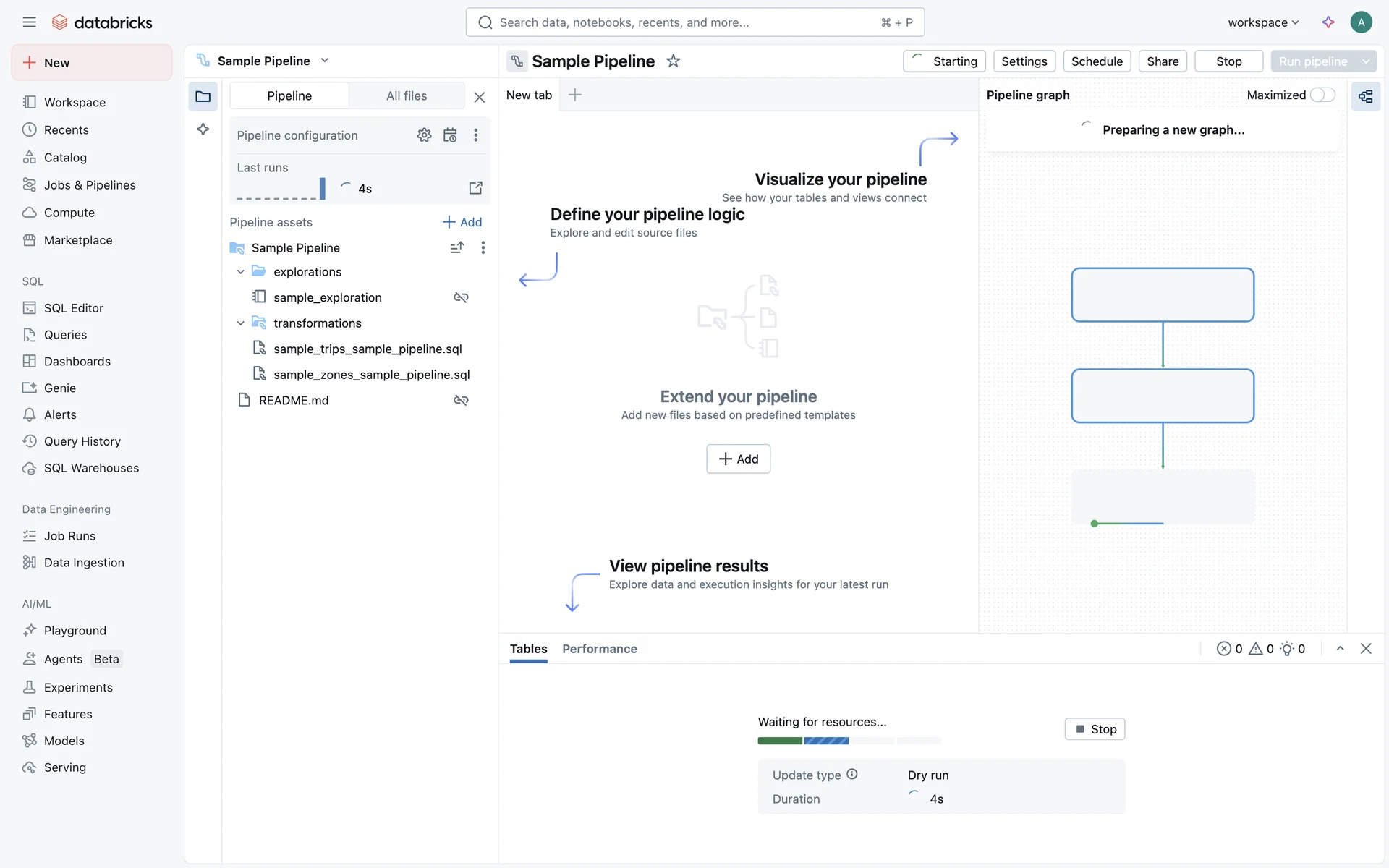The width and height of the screenshot is (1389, 868).
Task: Toggle the Maximized switch for pipeline graph
Action: (1322, 95)
